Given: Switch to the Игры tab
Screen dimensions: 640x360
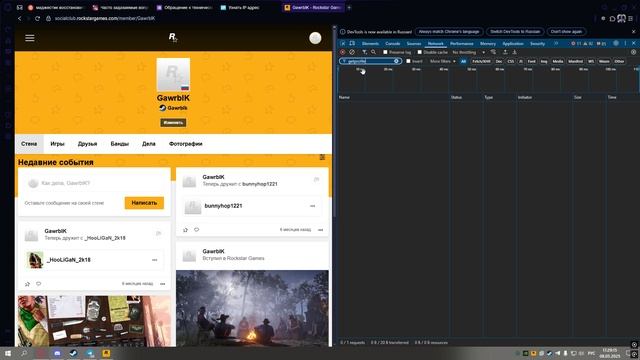Looking at the screenshot, I should tap(58, 144).
